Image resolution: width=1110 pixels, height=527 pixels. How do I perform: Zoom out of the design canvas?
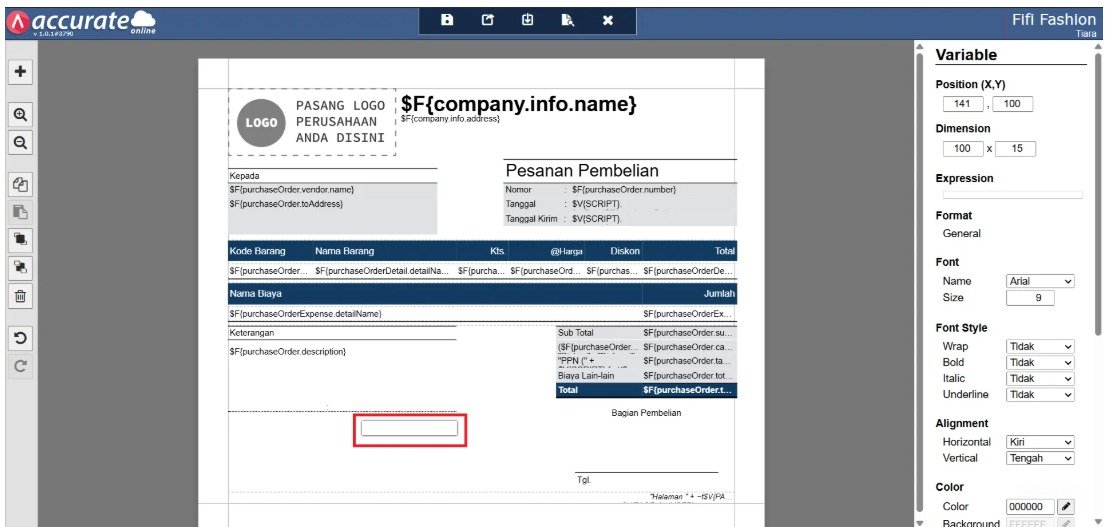coord(21,142)
